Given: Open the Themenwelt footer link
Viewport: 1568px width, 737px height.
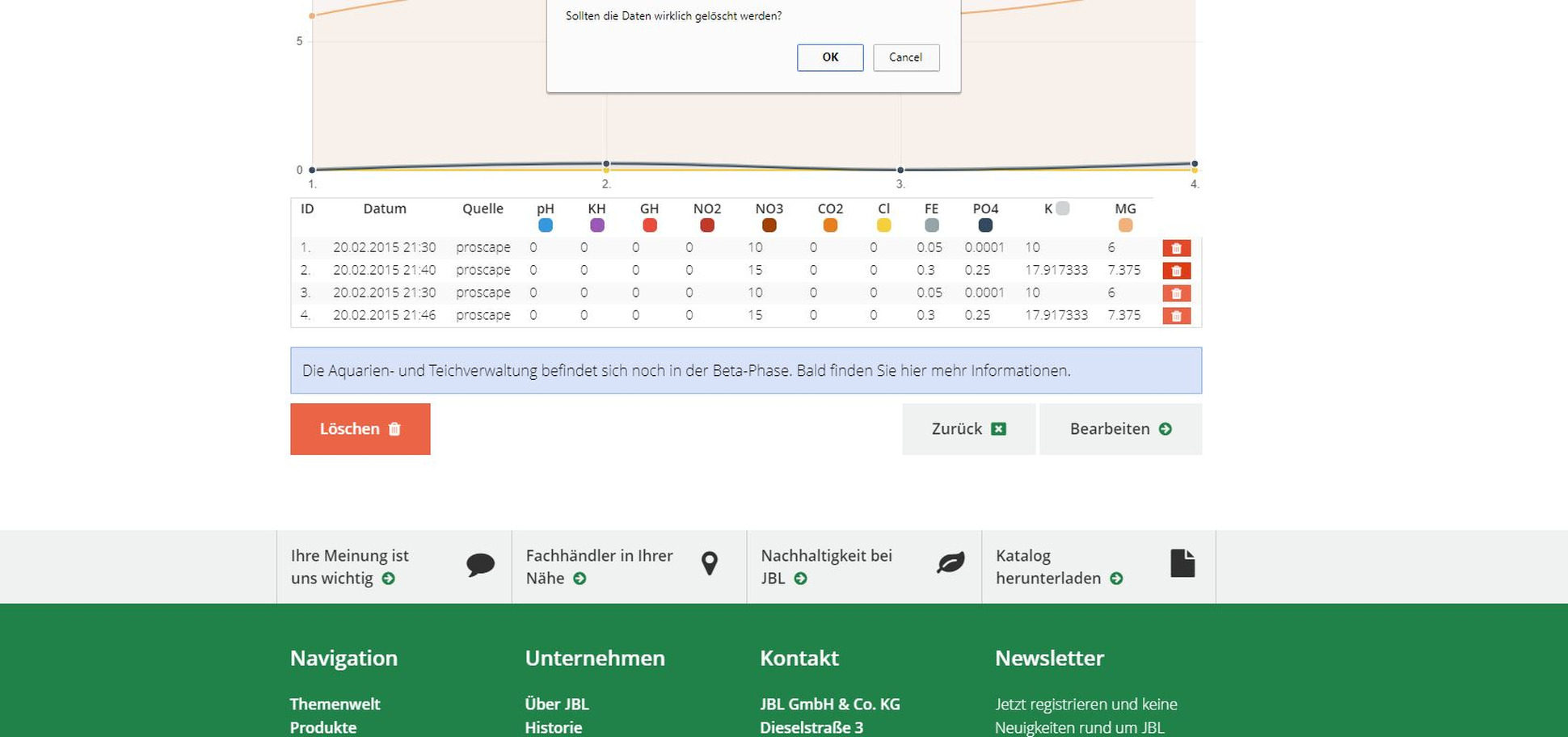Looking at the screenshot, I should [335, 704].
